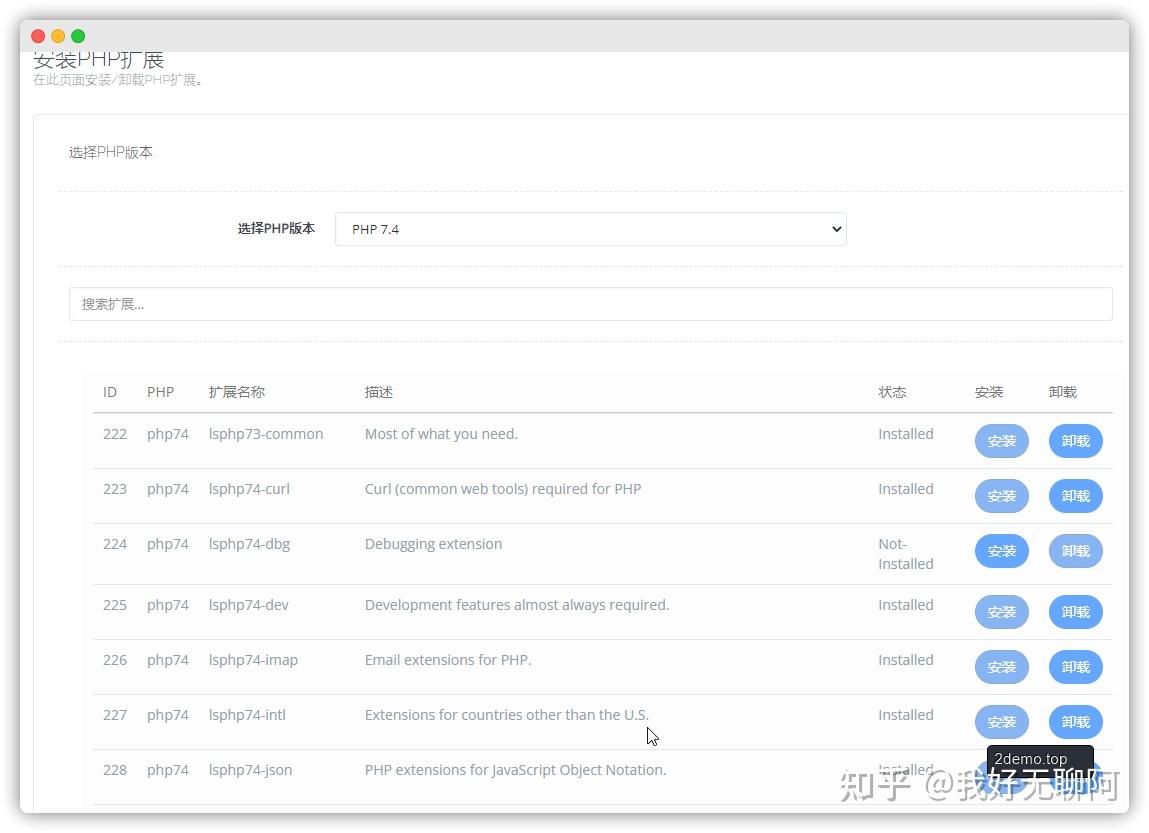Screen dimensions: 1149x833
Task: Install lsphp73-common extension
Action: pos(1002,441)
